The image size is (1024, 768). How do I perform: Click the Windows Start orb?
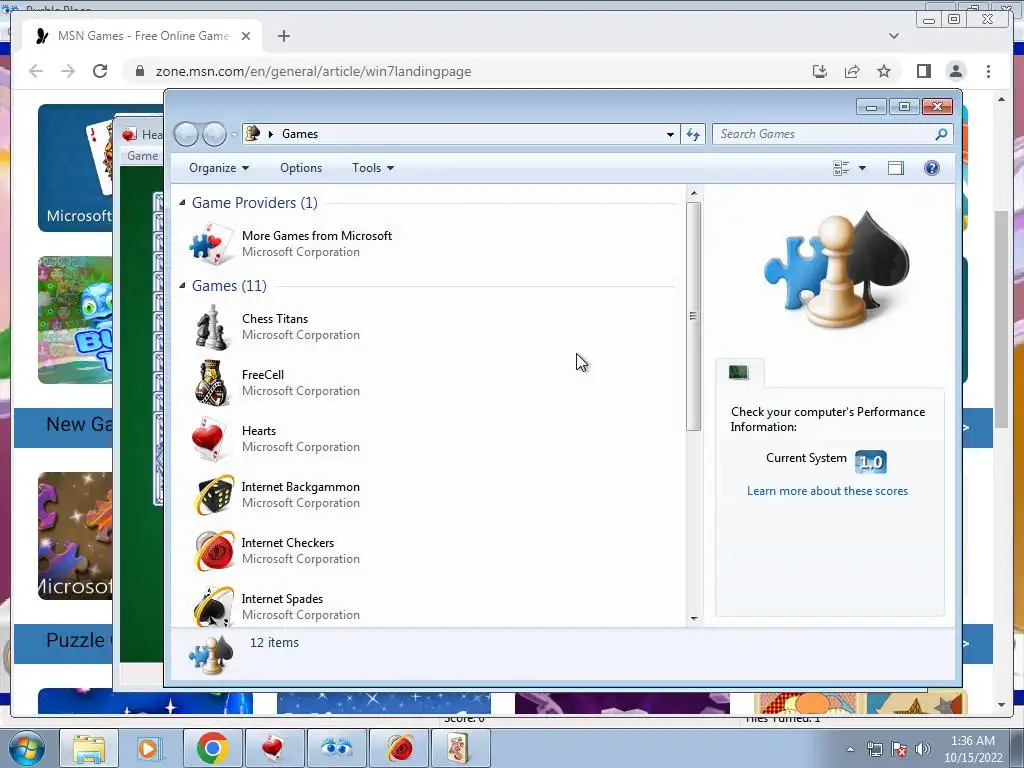coord(27,748)
